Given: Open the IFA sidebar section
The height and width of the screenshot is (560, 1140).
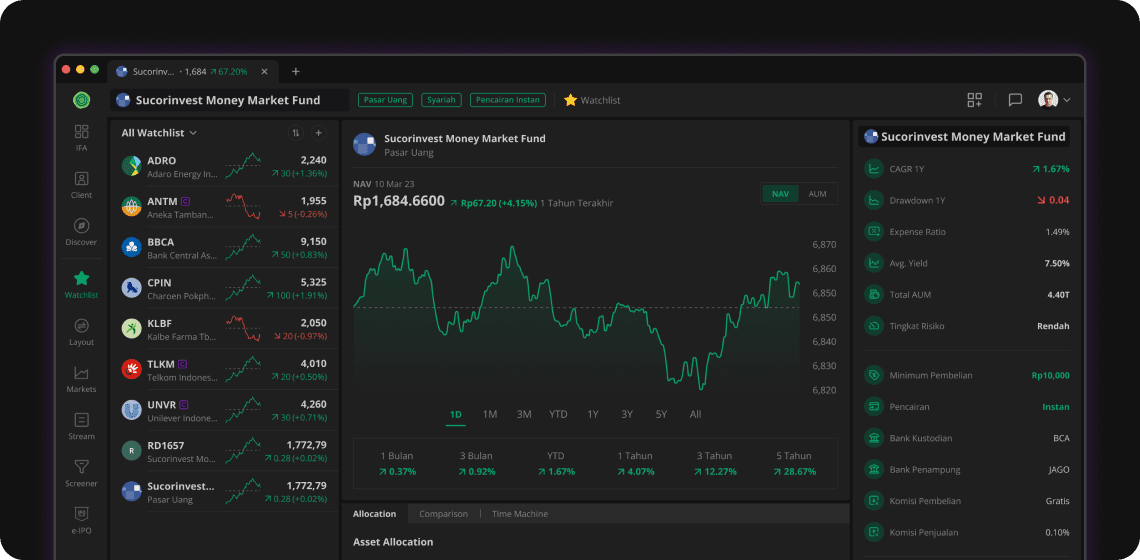Looking at the screenshot, I should coord(81,137).
